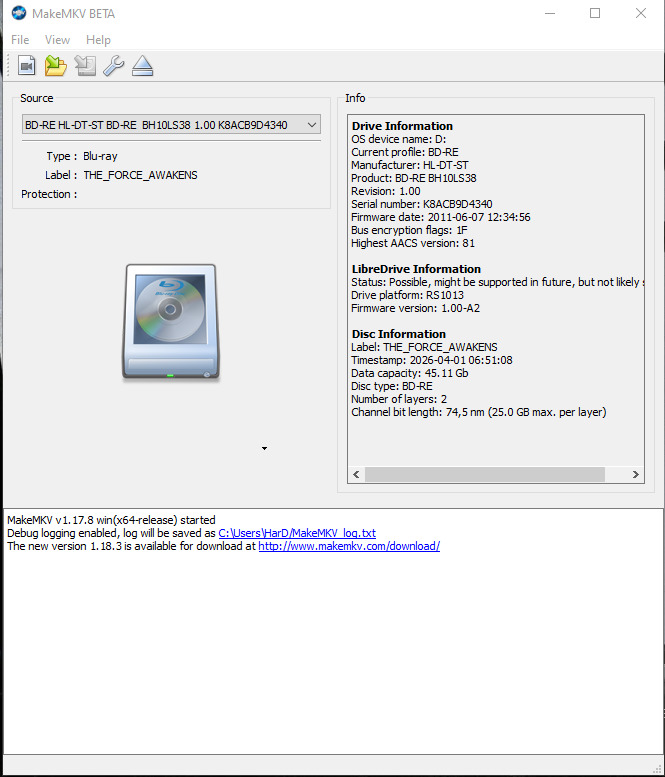Click the Info panel horizontal scrollbar thumb
This screenshot has width=665, height=777.
click(x=485, y=474)
